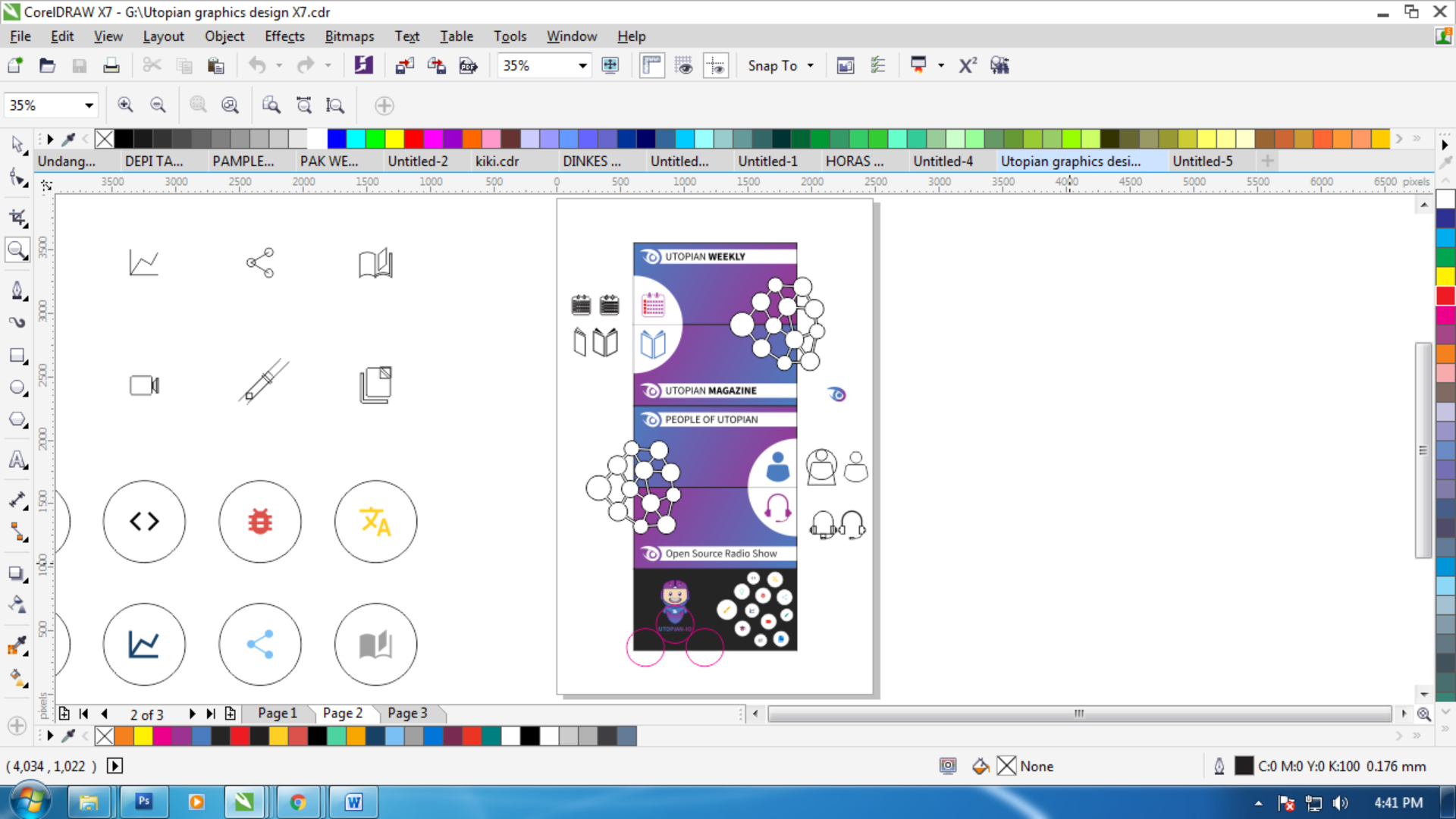
Task: Click the Zoom In magnifier icon
Action: (126, 105)
